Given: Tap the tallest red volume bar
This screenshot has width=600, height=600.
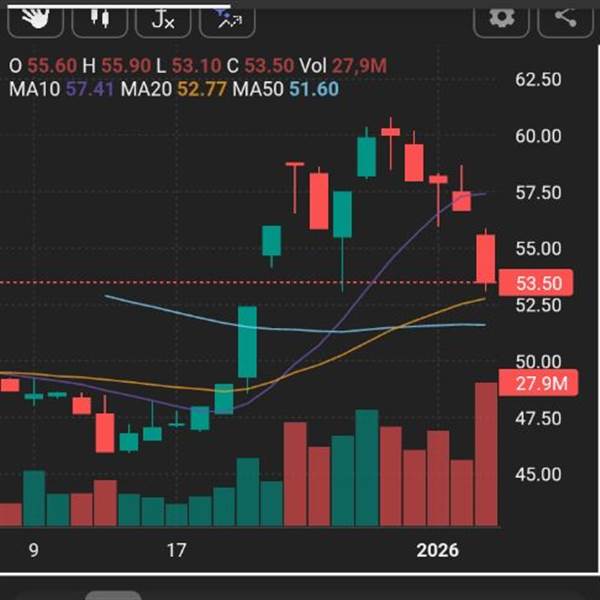Looking at the screenshot, I should pos(486,454).
